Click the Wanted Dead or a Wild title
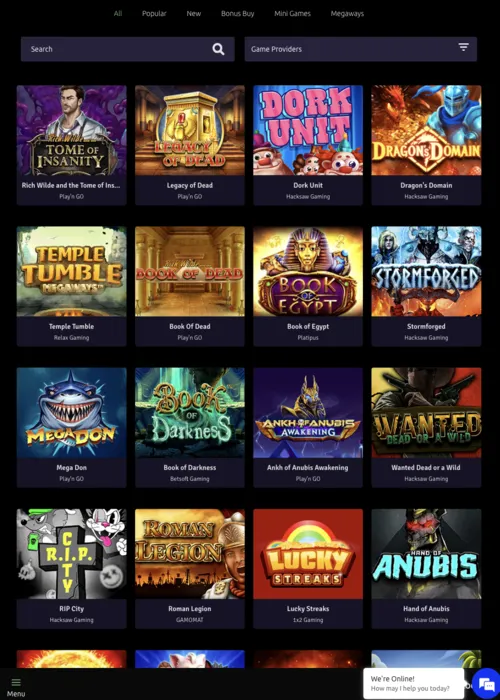Viewport: 500px width, 700px height. pos(426,467)
